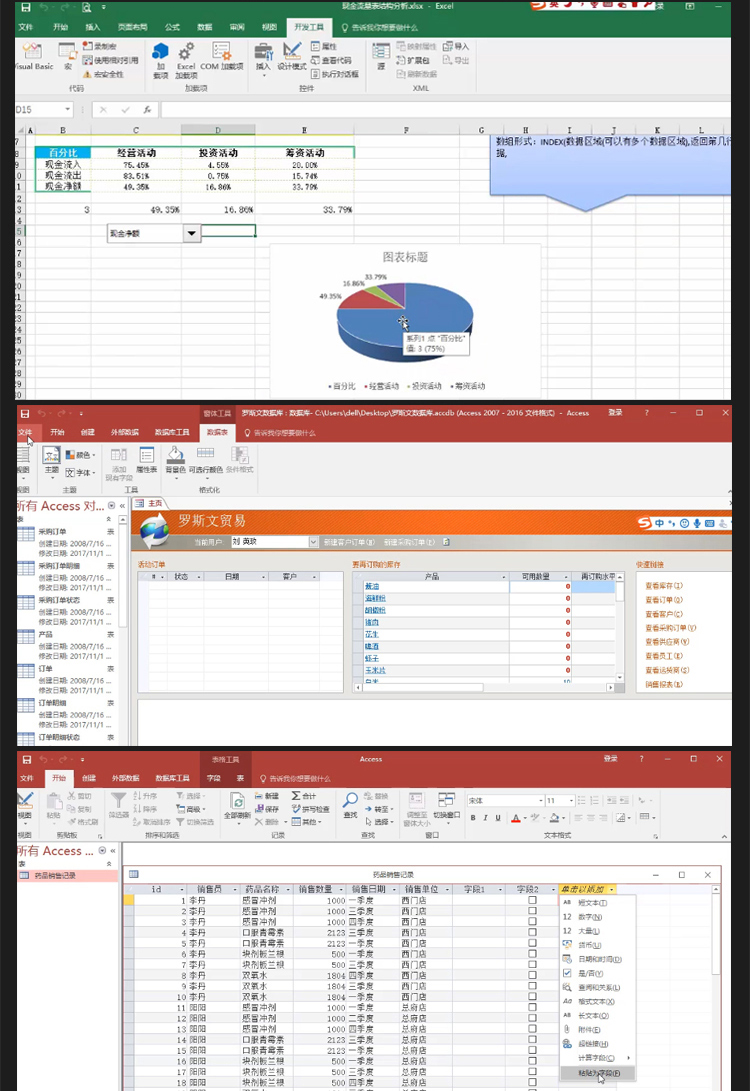Click 查看库存 quick link

tap(664, 586)
